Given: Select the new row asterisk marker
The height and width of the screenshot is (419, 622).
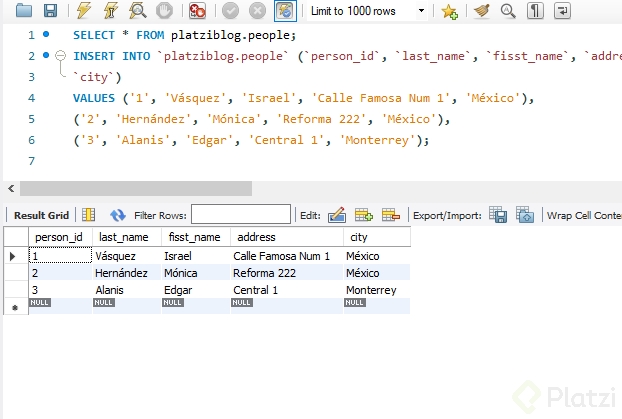Looking at the screenshot, I should pos(15,308).
